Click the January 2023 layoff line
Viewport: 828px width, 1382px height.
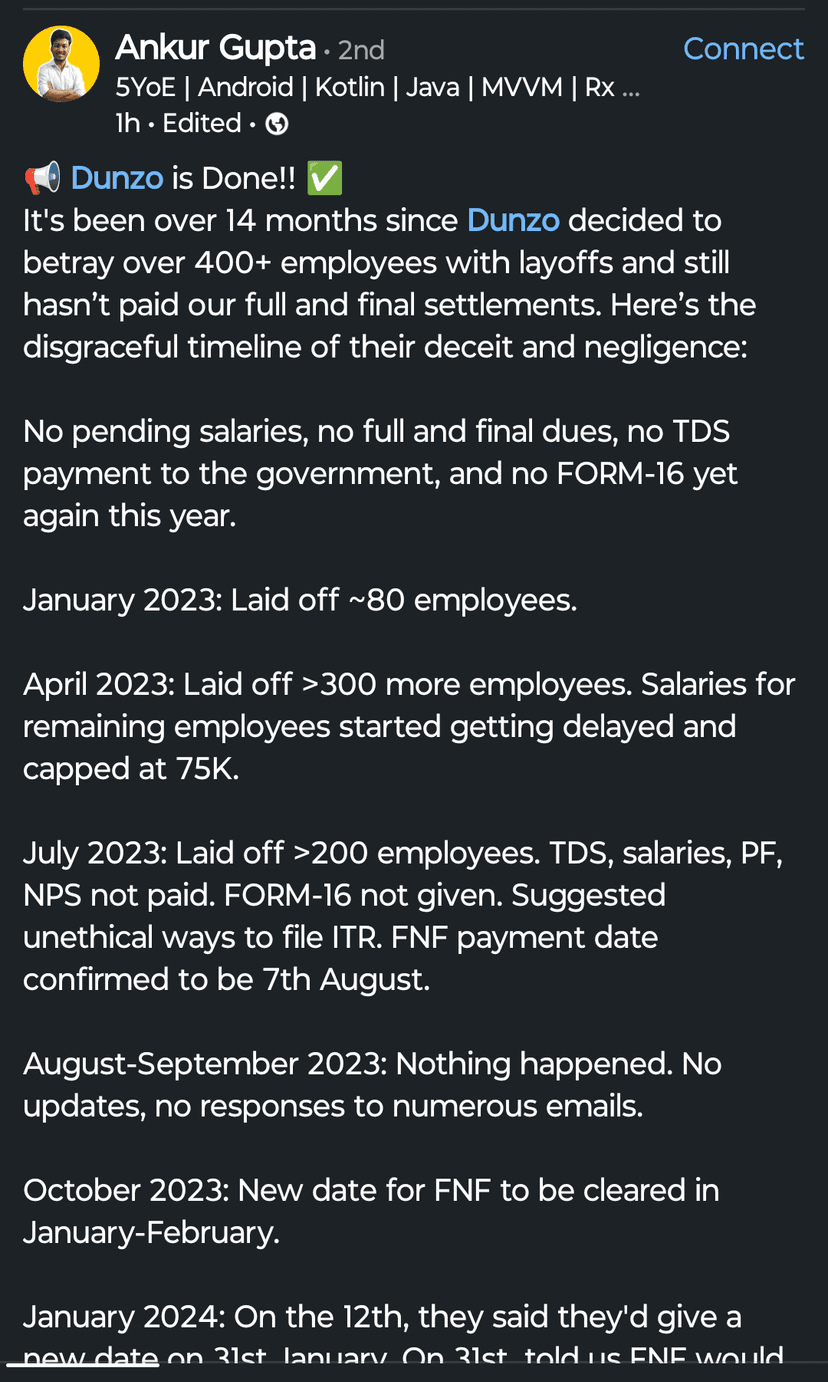(x=300, y=600)
